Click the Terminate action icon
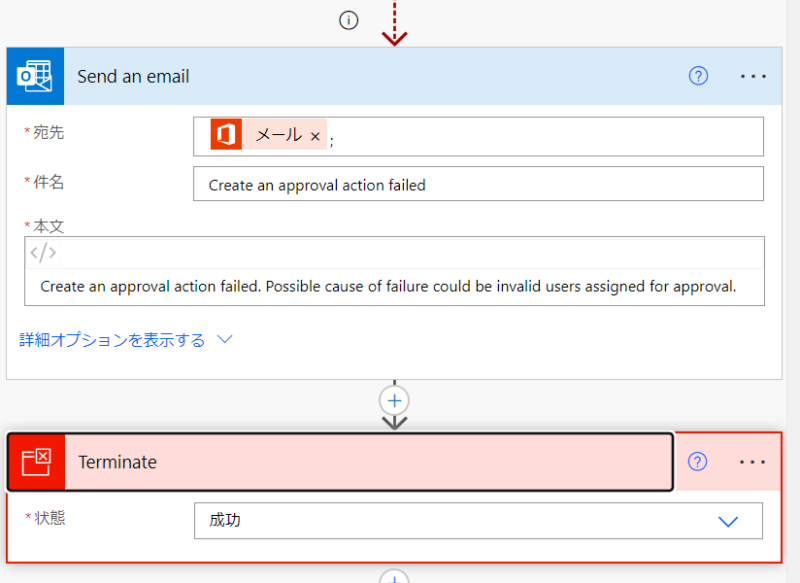This screenshot has height=583, width=800. tap(36, 462)
